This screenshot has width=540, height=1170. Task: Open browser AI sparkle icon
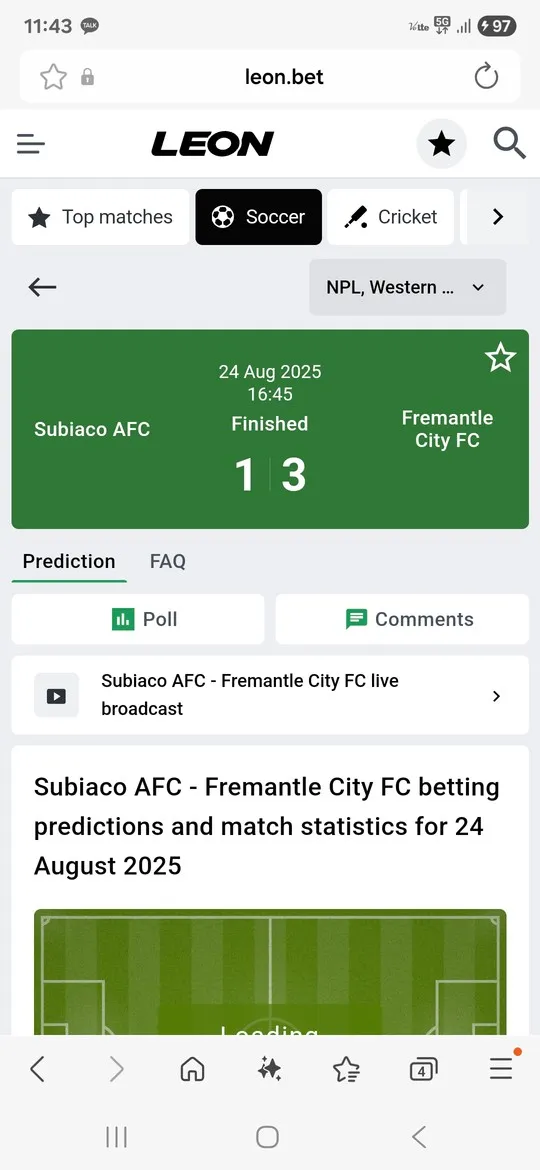(x=269, y=1071)
